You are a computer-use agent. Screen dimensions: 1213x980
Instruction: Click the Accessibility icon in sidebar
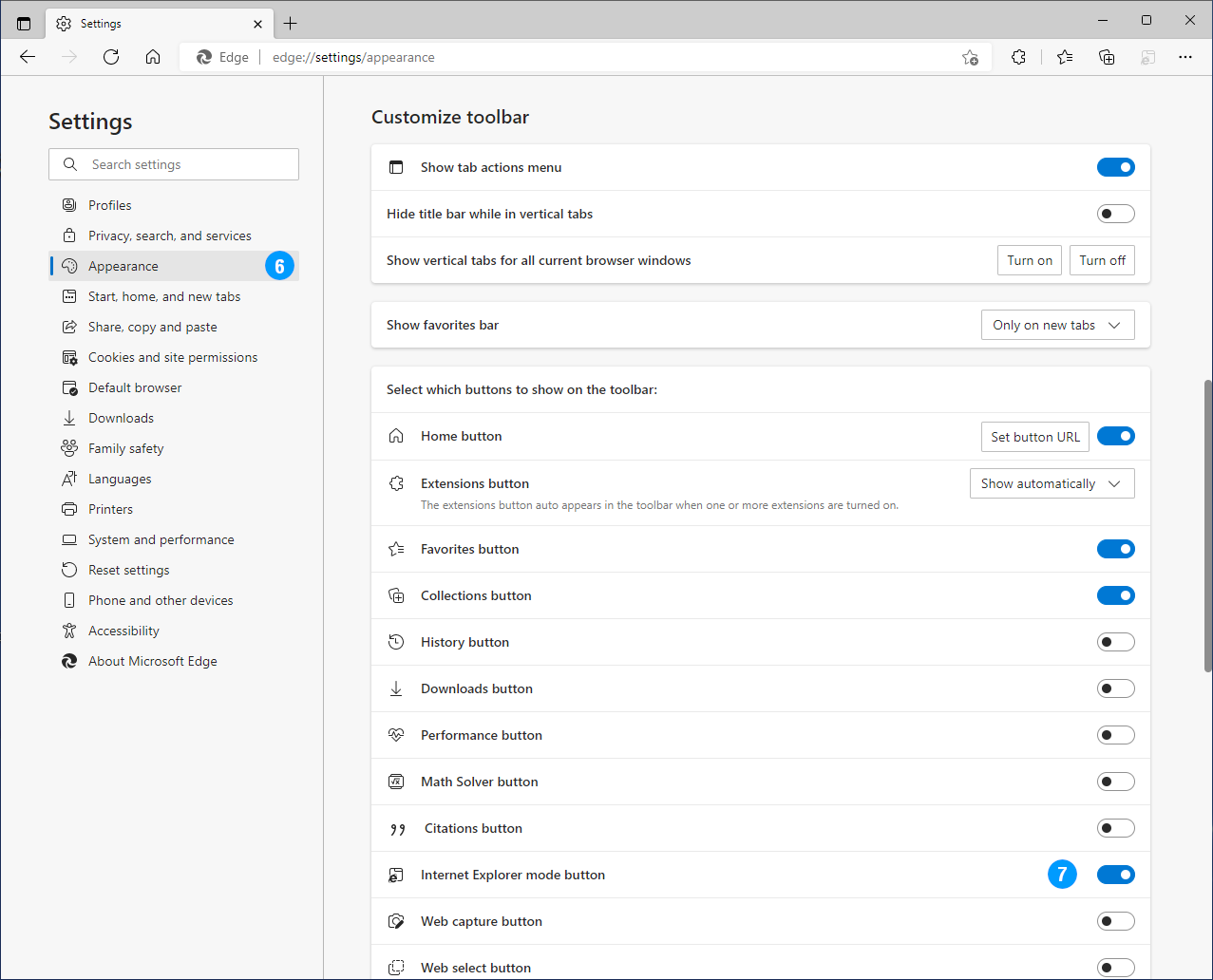click(x=68, y=630)
